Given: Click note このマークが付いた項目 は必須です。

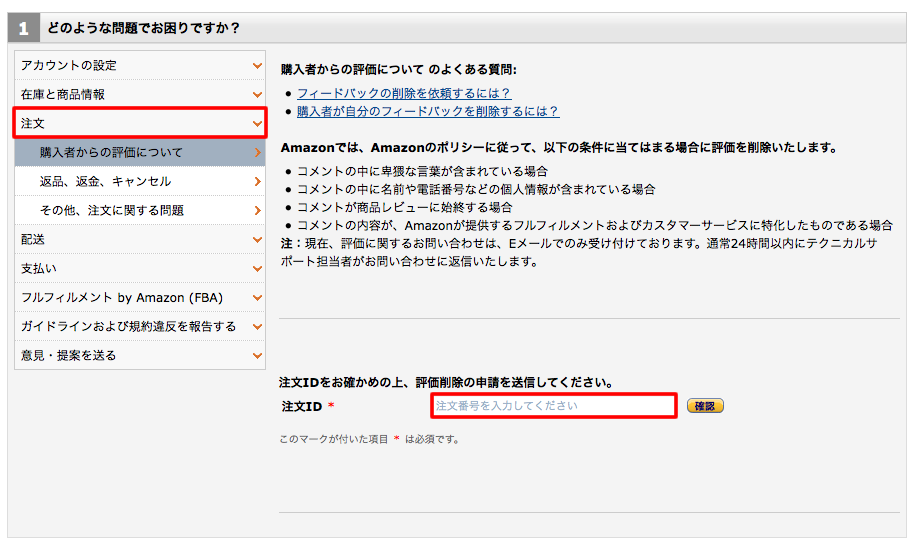Looking at the screenshot, I should point(370,439).
